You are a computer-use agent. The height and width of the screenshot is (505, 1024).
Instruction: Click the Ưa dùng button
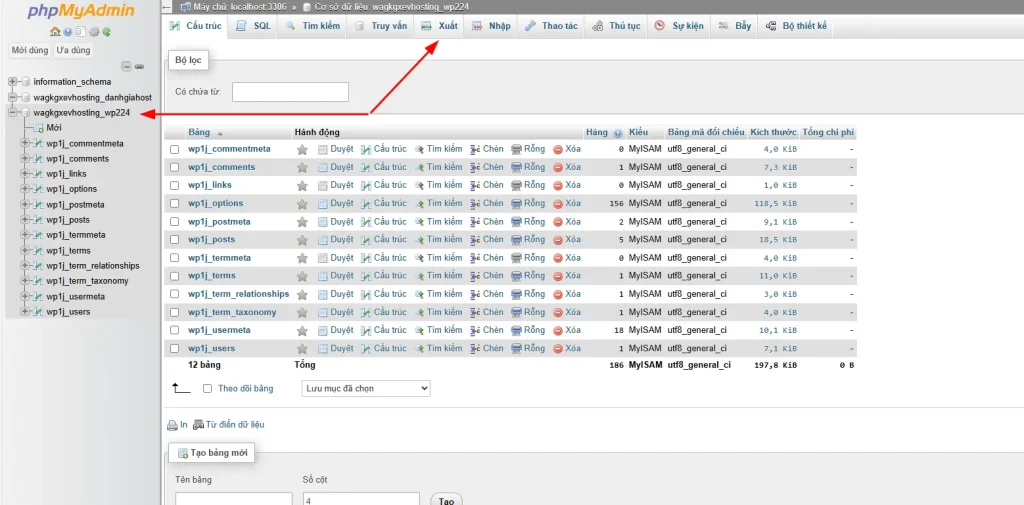tap(73, 50)
